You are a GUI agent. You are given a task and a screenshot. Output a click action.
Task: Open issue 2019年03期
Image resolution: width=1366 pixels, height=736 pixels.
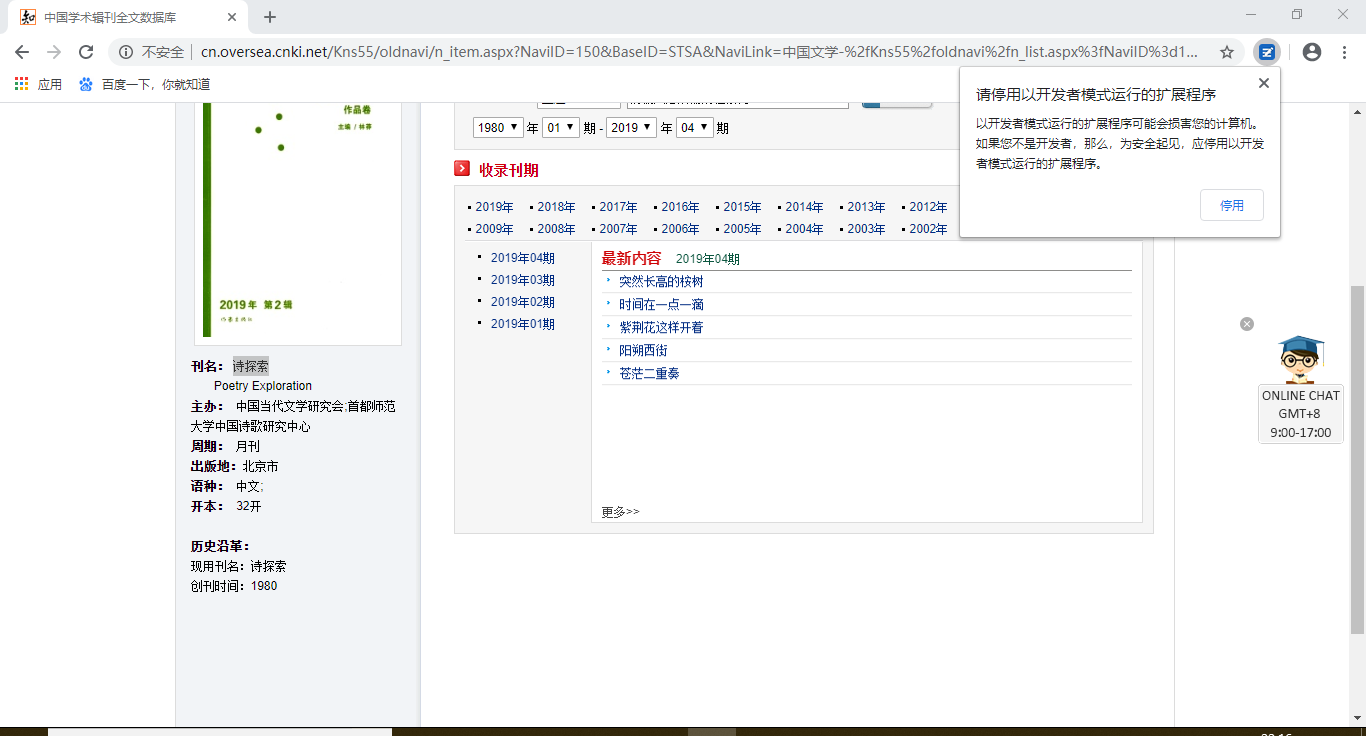click(522, 280)
